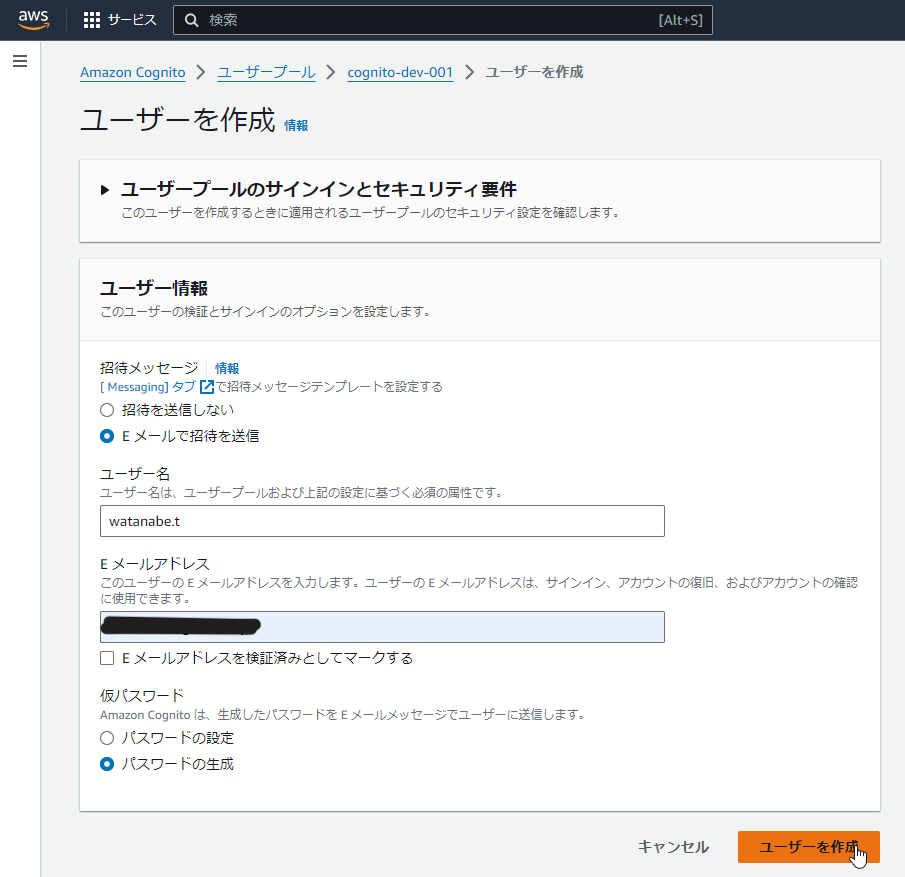Click the ユーザー名 input field

pyautogui.click(x=382, y=521)
